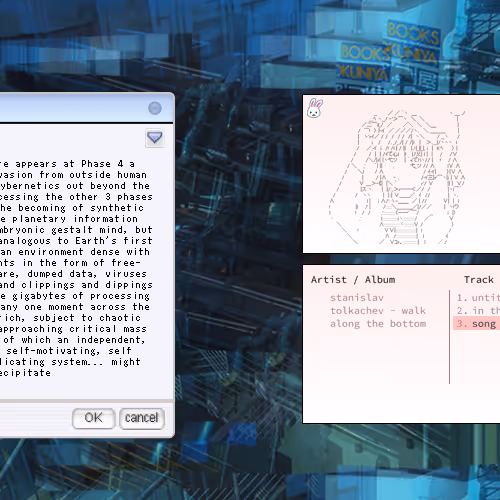Screen dimensions: 500x500
Task: Click the 'Track' column header
Action: coord(479,280)
